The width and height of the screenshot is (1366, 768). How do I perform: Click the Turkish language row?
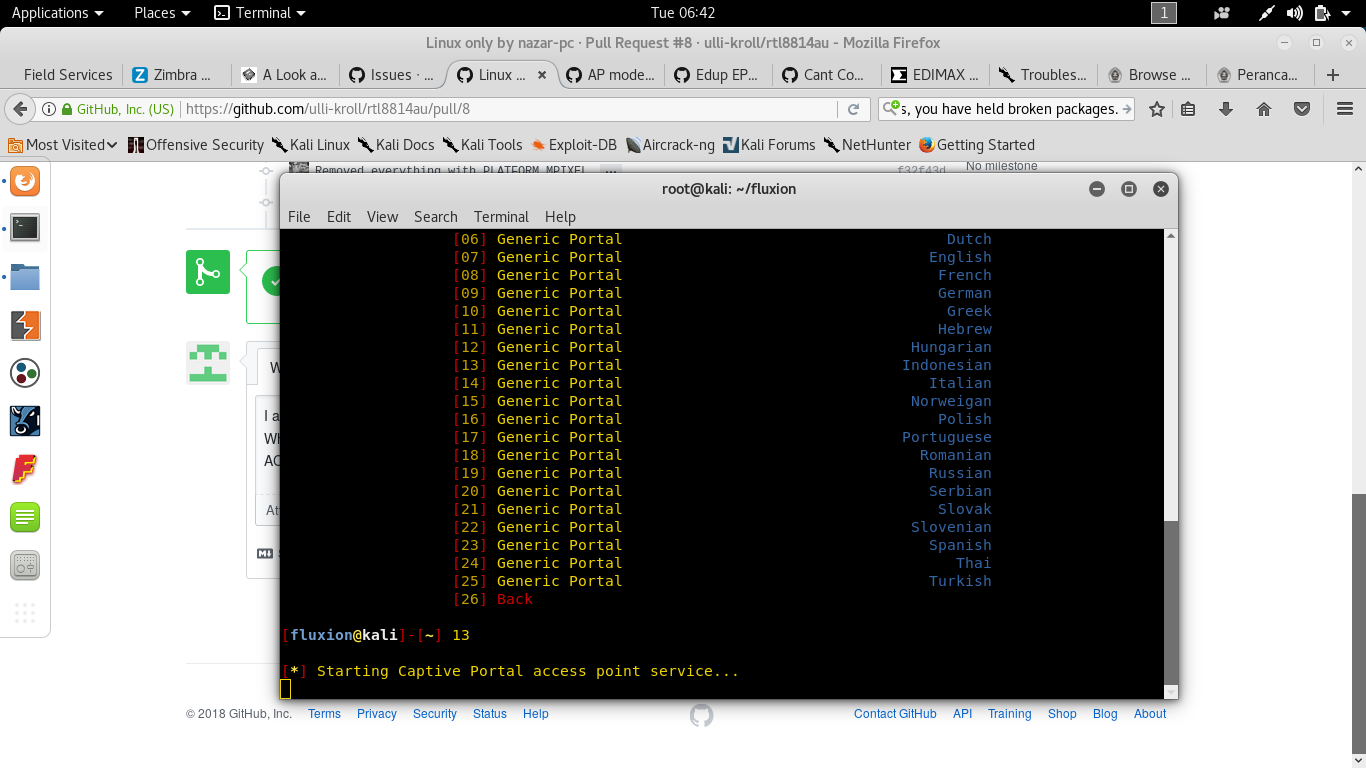pyautogui.click(x=722, y=581)
